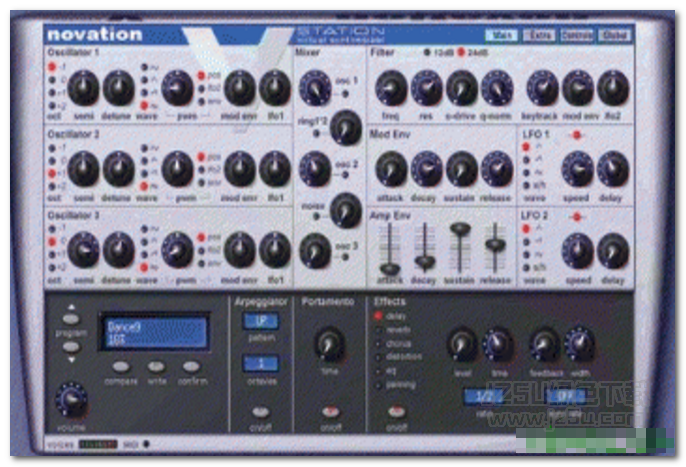Adjust the Oscillator 1 semi knob
This screenshot has height=467, width=686.
point(83,88)
